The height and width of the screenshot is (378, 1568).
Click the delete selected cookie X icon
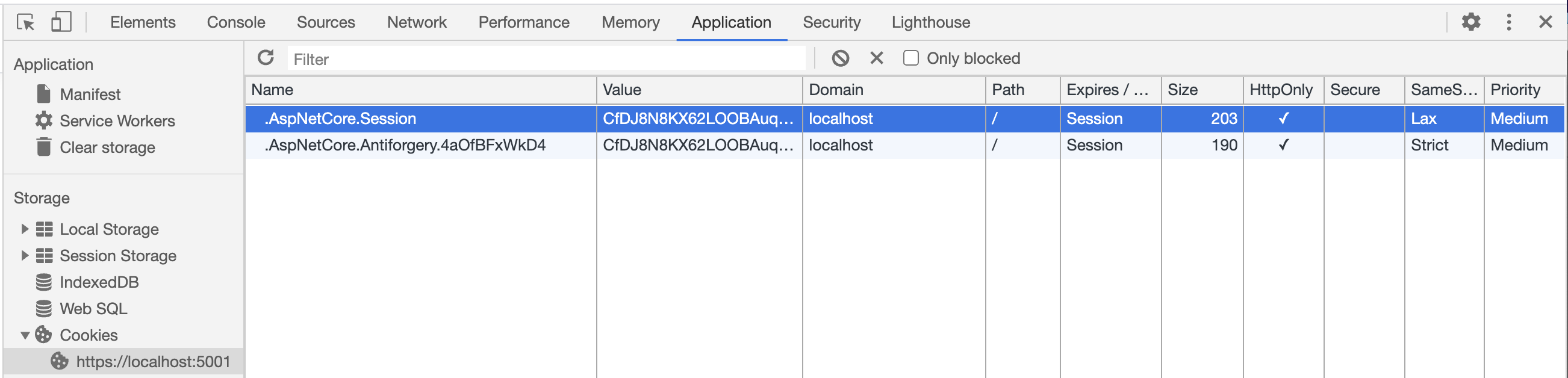tap(876, 58)
